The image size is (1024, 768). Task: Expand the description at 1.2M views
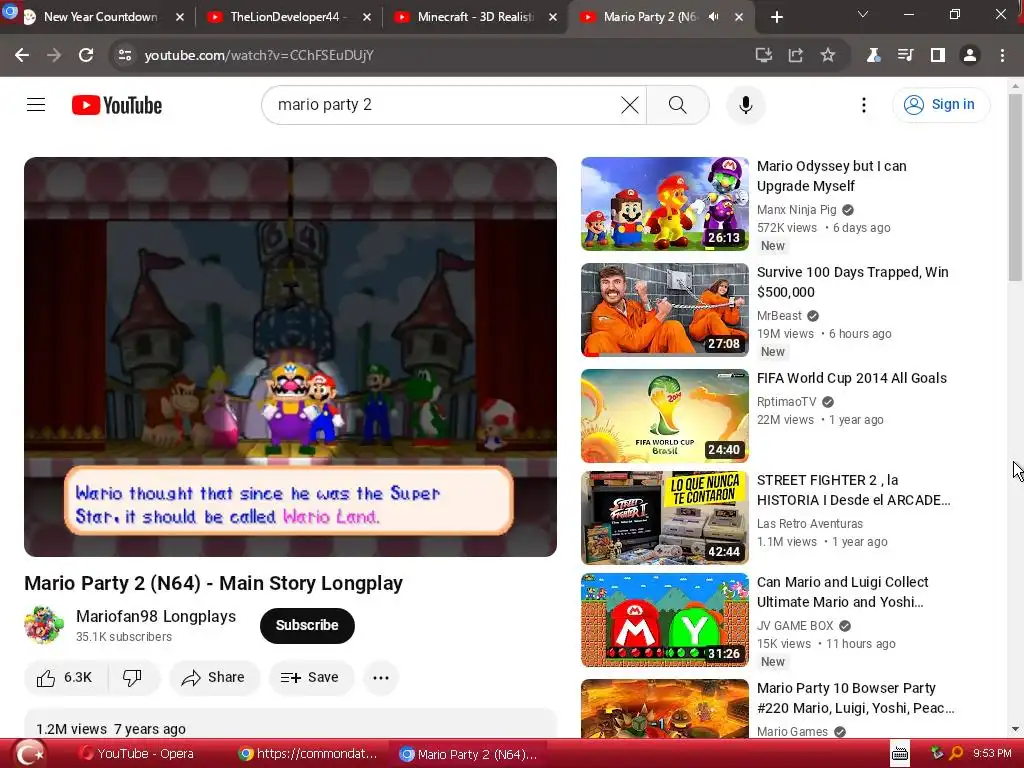291,724
